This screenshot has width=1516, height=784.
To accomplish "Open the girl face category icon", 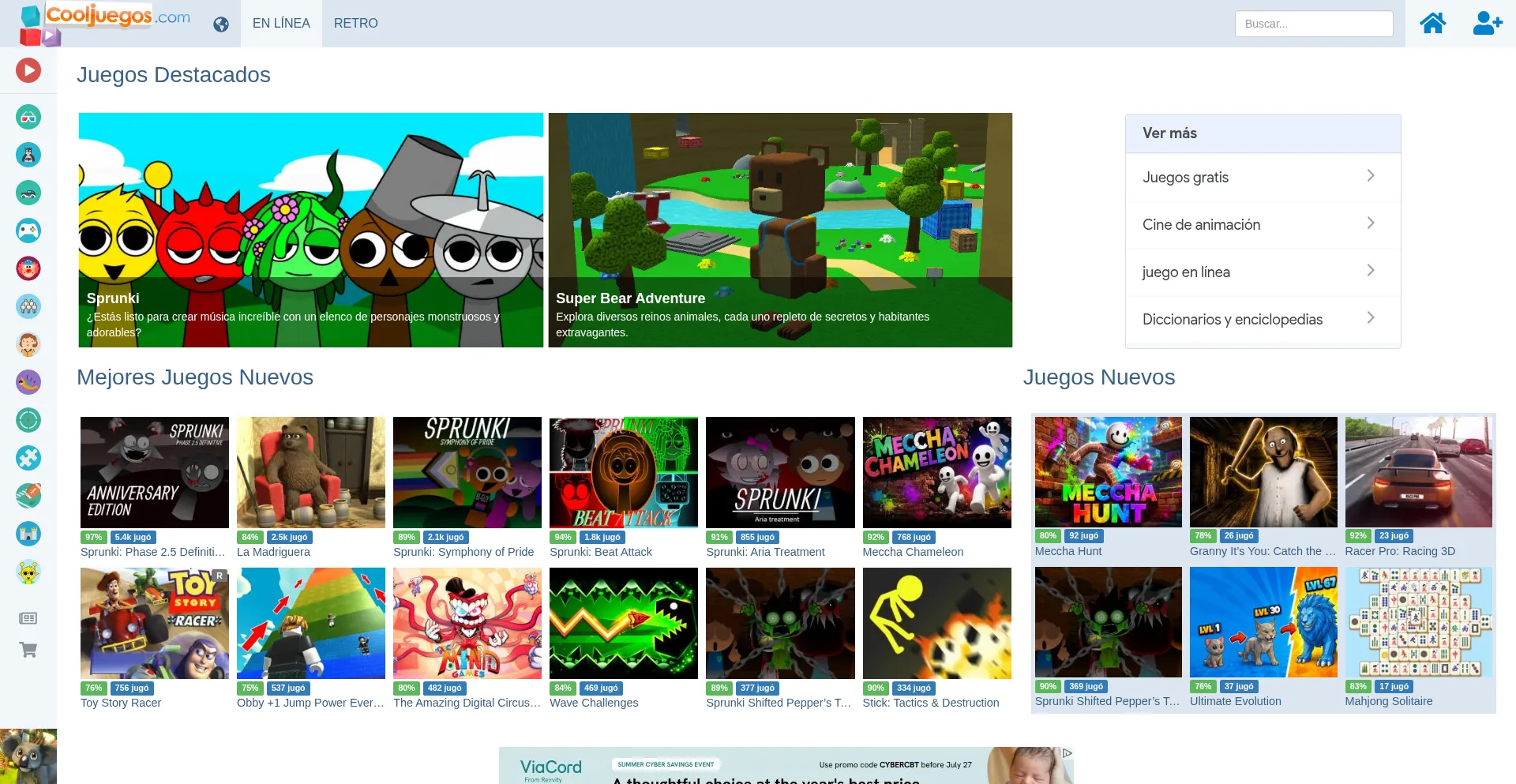I will click(28, 344).
